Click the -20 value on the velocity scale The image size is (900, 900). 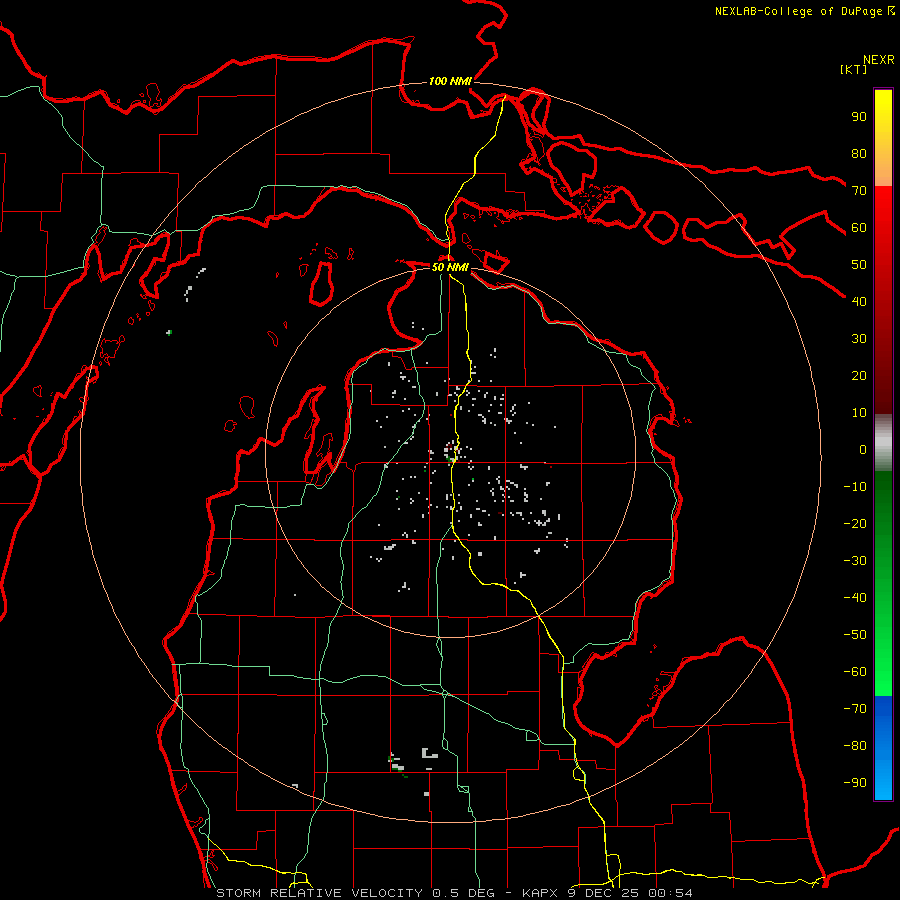(855, 524)
